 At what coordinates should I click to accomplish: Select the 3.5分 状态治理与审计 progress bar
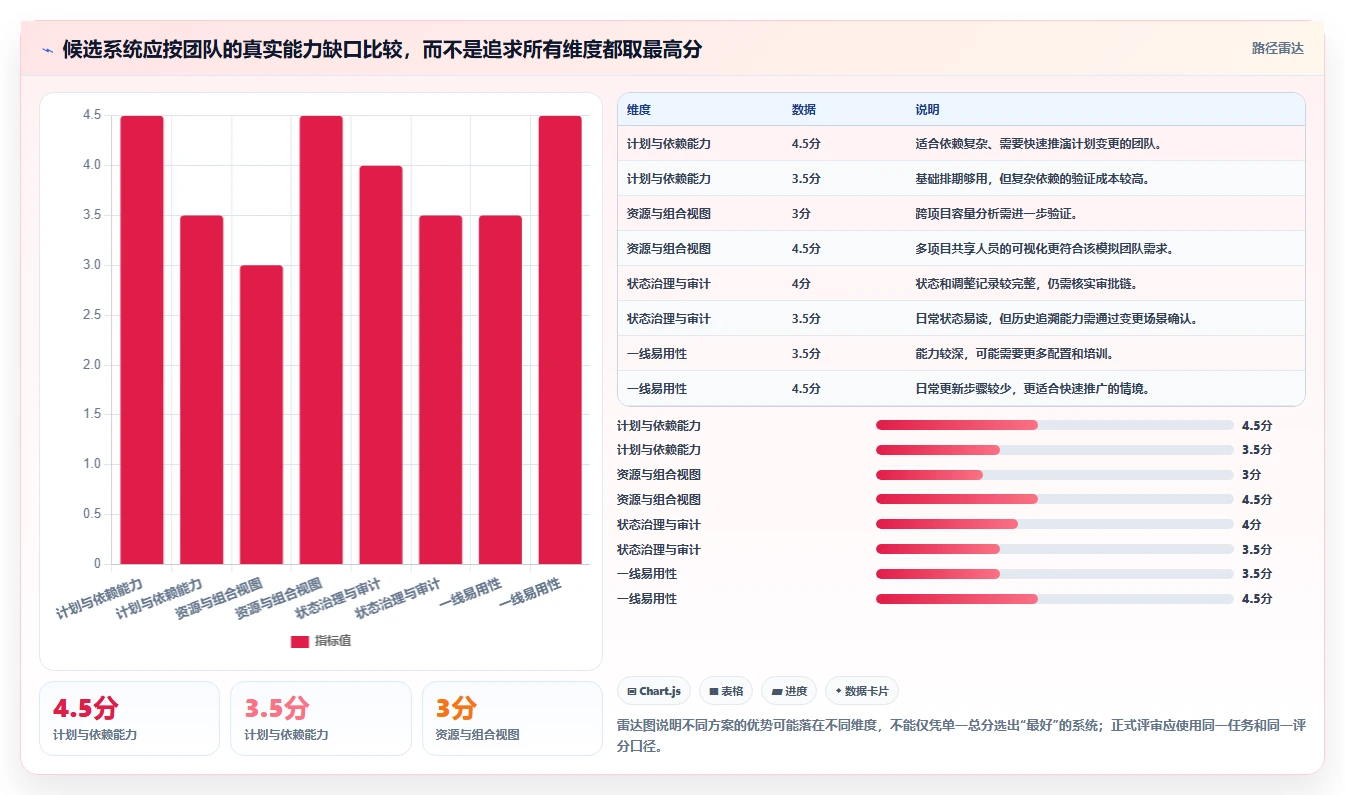pyautogui.click(x=1054, y=549)
